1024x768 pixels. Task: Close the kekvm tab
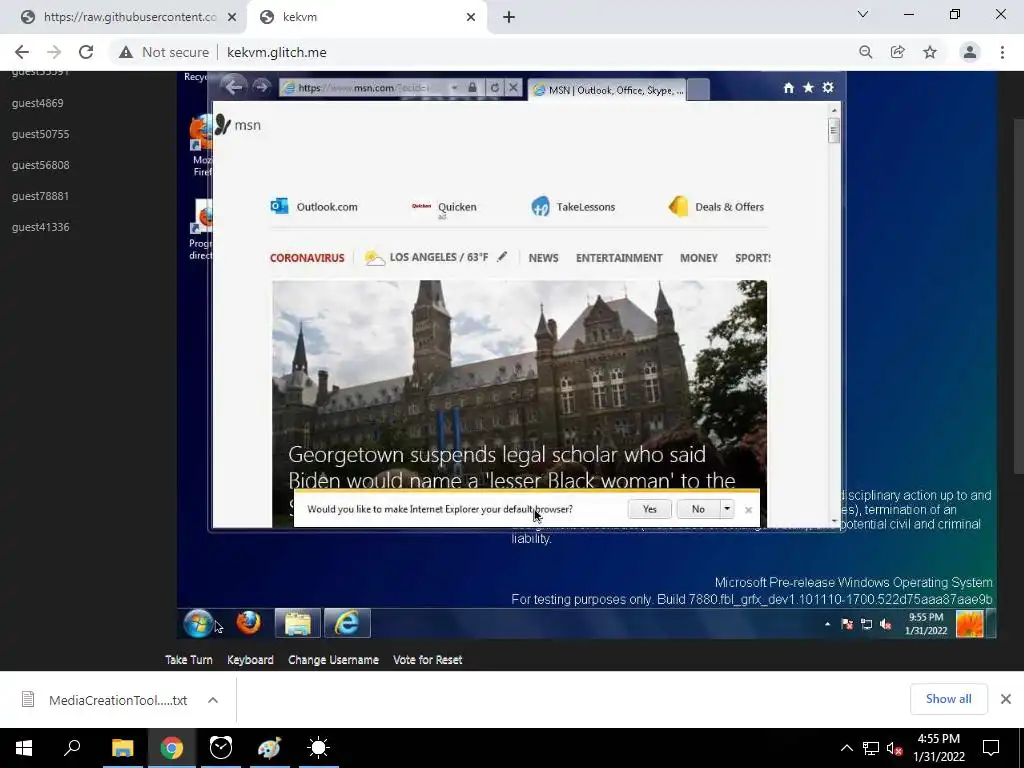(471, 17)
